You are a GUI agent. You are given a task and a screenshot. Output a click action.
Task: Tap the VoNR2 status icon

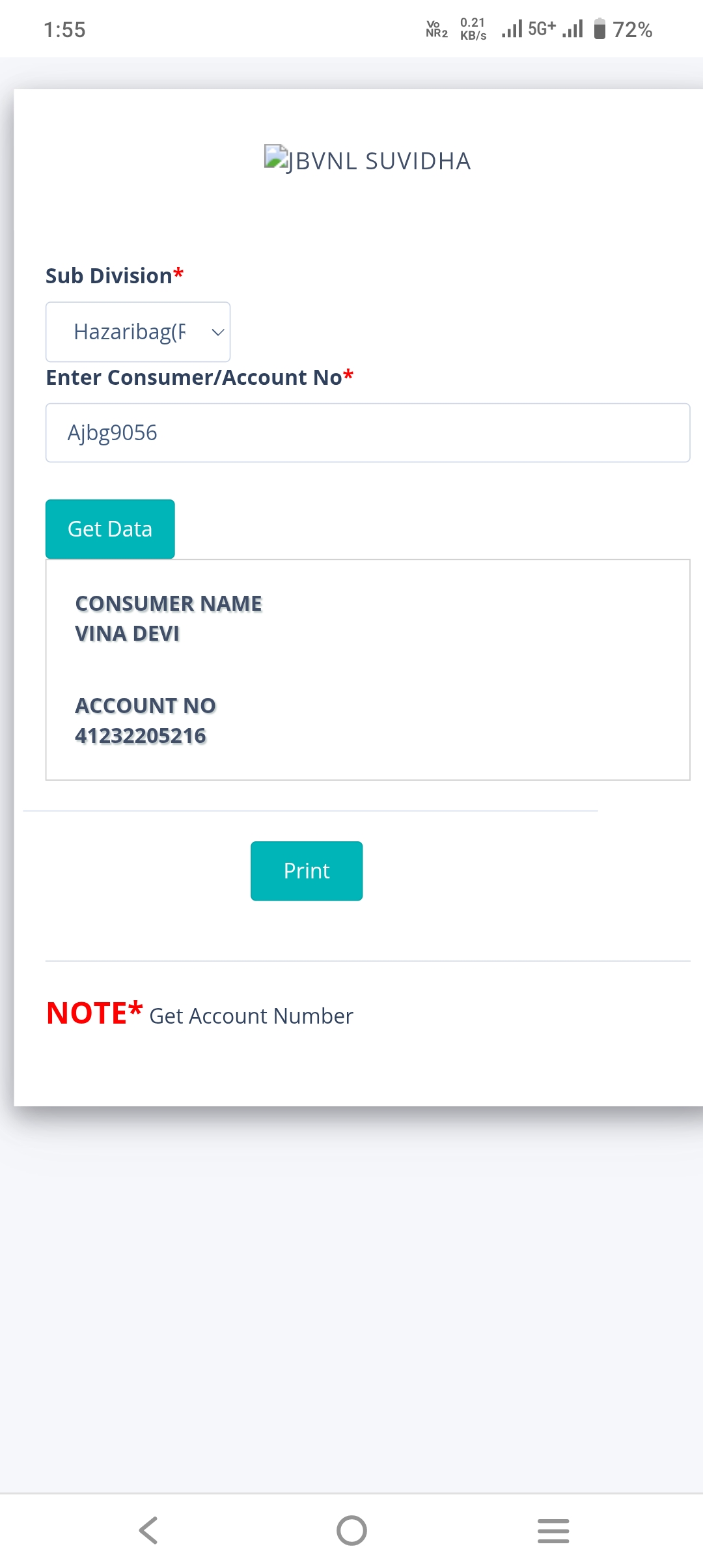pyautogui.click(x=437, y=29)
